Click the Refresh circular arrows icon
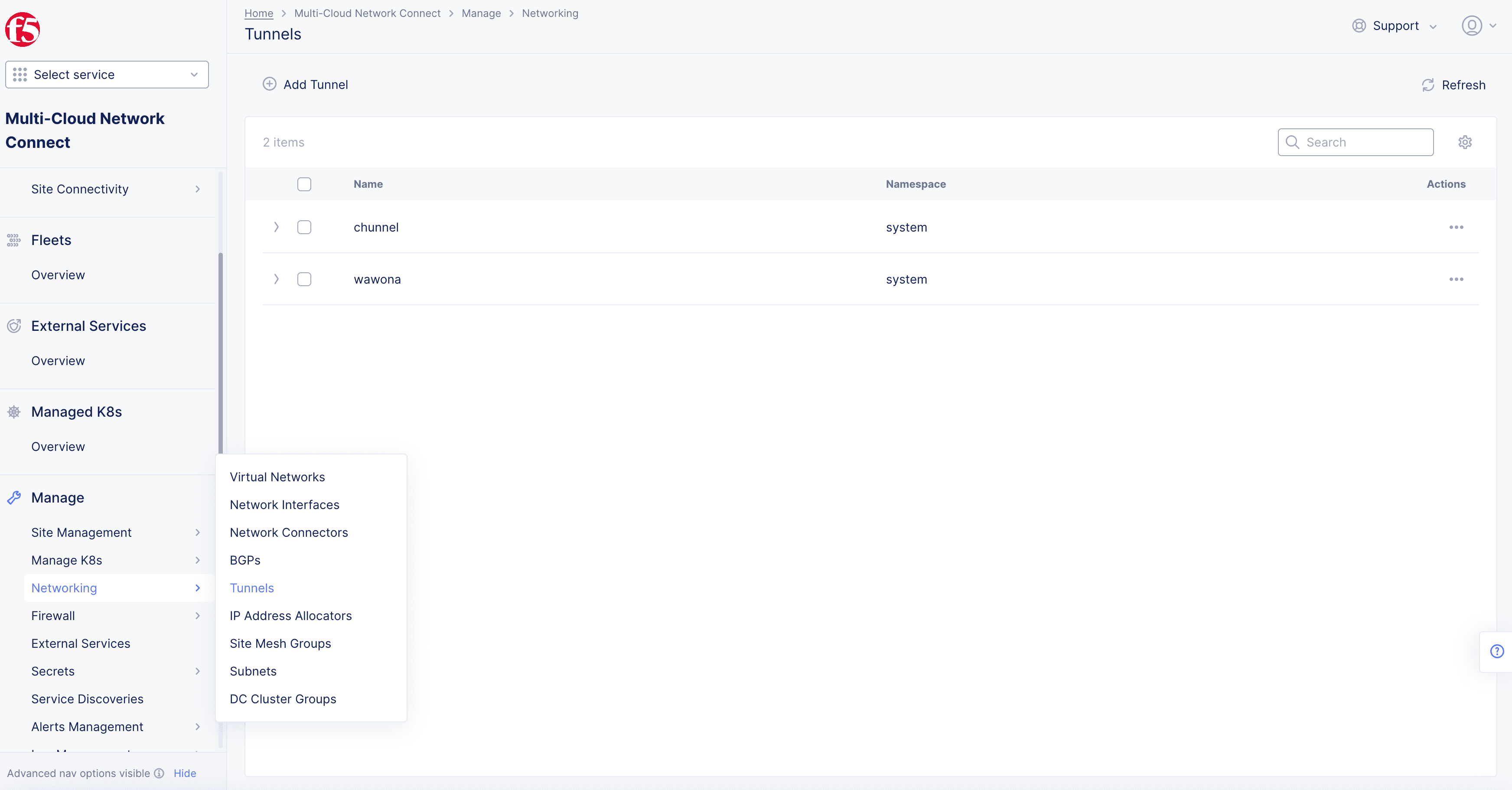Screen dimensions: 1512x790 pyautogui.click(x=1428, y=85)
